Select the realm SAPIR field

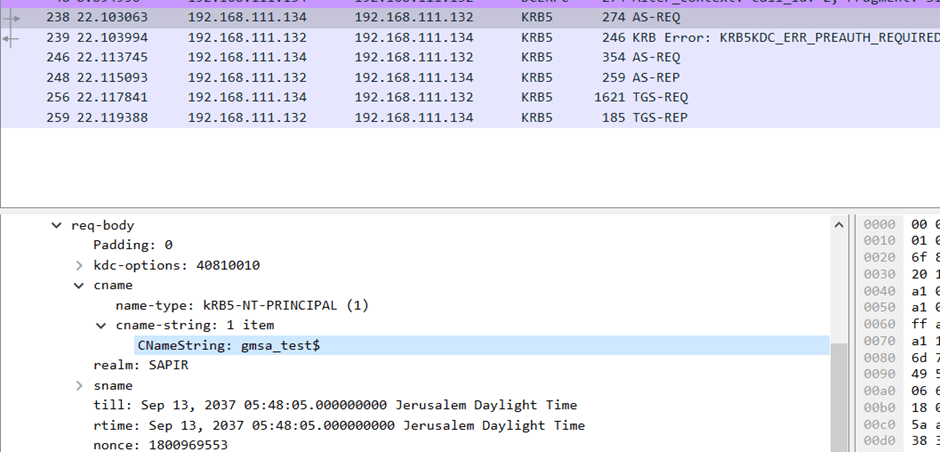[140, 365]
